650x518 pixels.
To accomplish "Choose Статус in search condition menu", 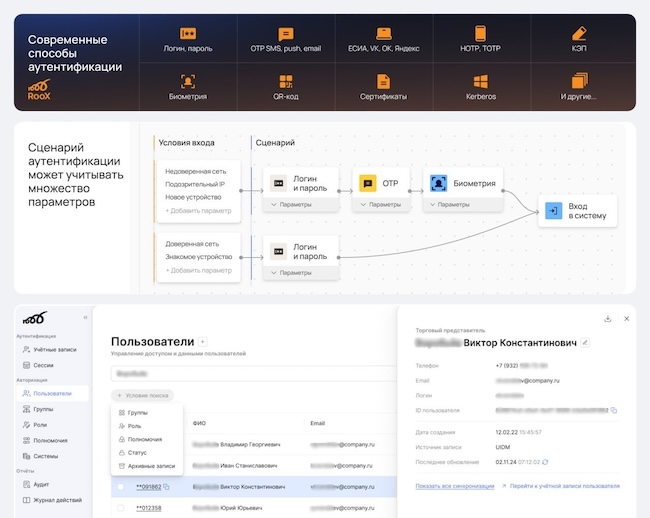I will click(147, 453).
